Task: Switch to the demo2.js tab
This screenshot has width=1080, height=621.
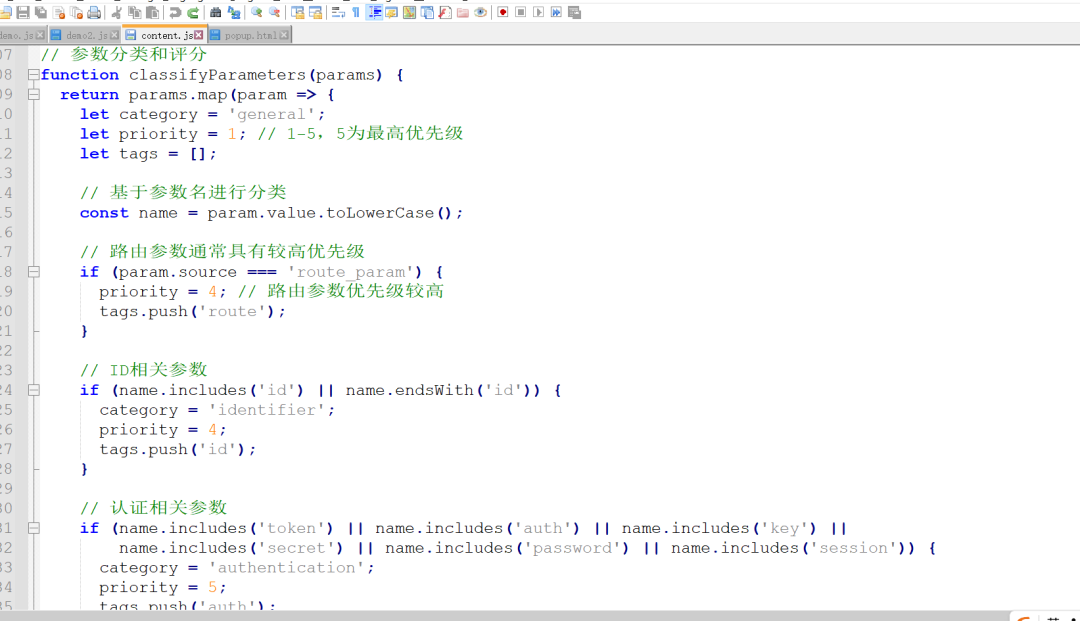Action: click(x=86, y=35)
